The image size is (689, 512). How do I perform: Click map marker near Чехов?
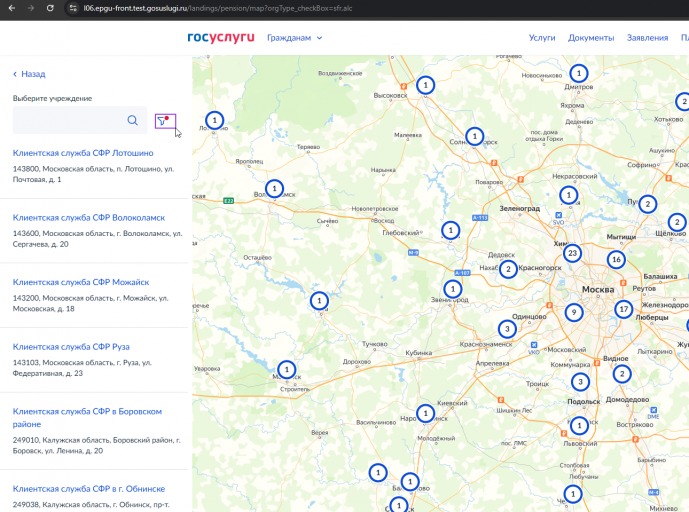pyautogui.click(x=573, y=494)
